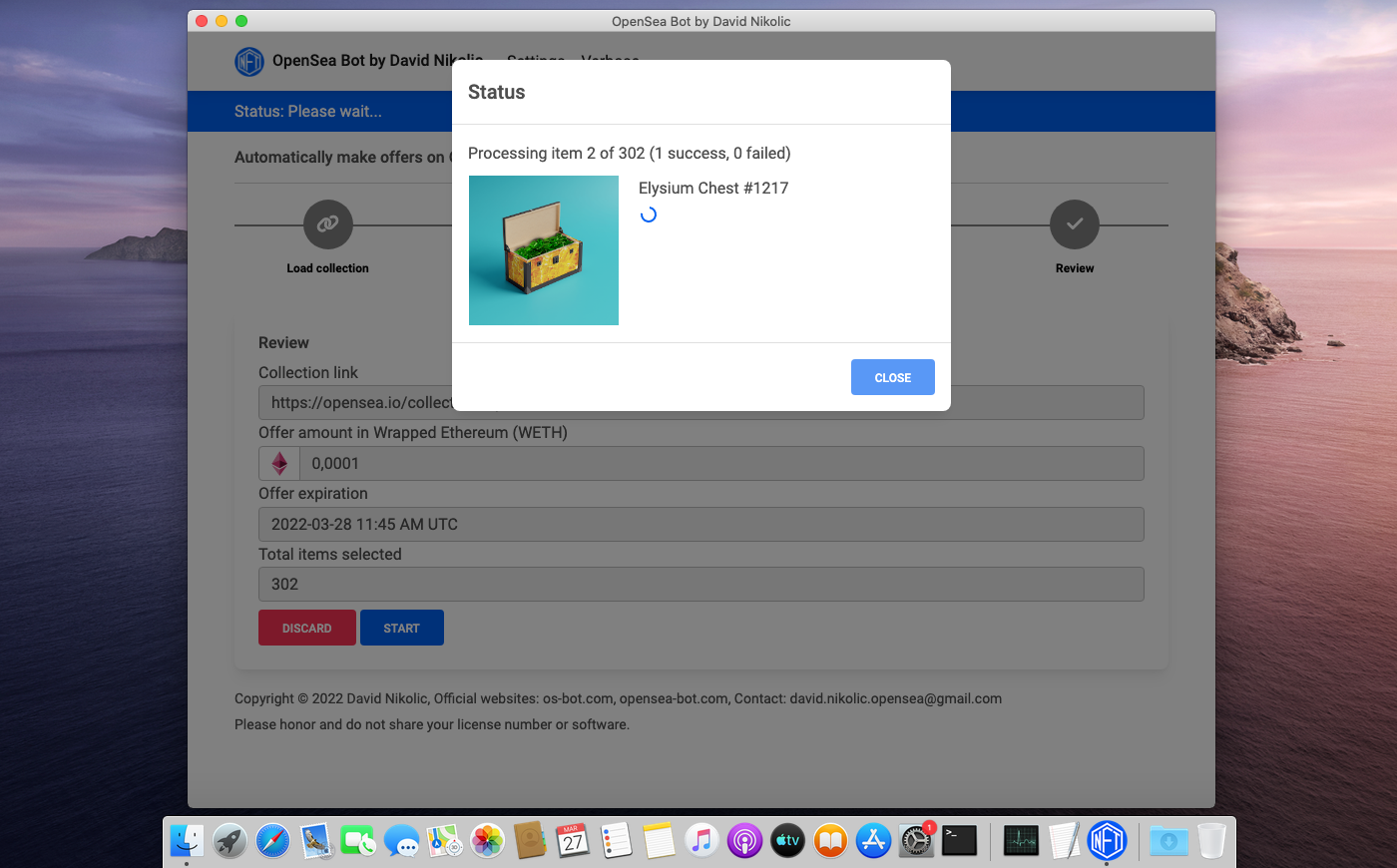Open Podcasts from the dock
1397x868 pixels.
[x=744, y=841]
